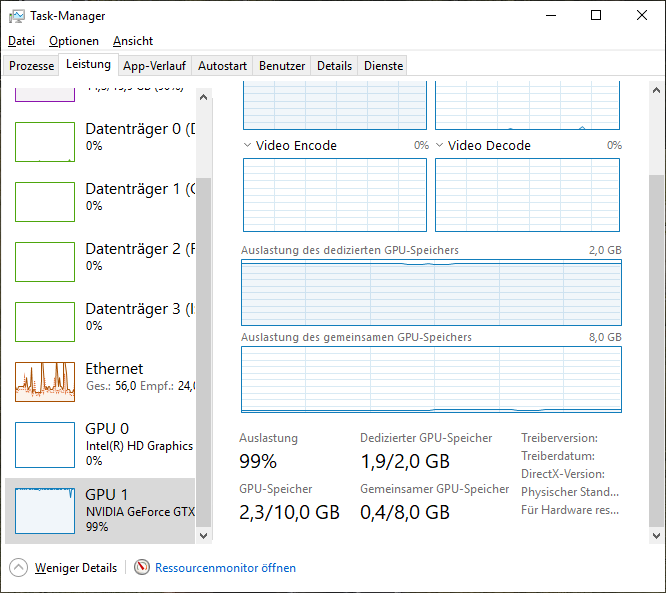Click the 99% Auslastung value
This screenshot has height=593, width=666.
258,461
